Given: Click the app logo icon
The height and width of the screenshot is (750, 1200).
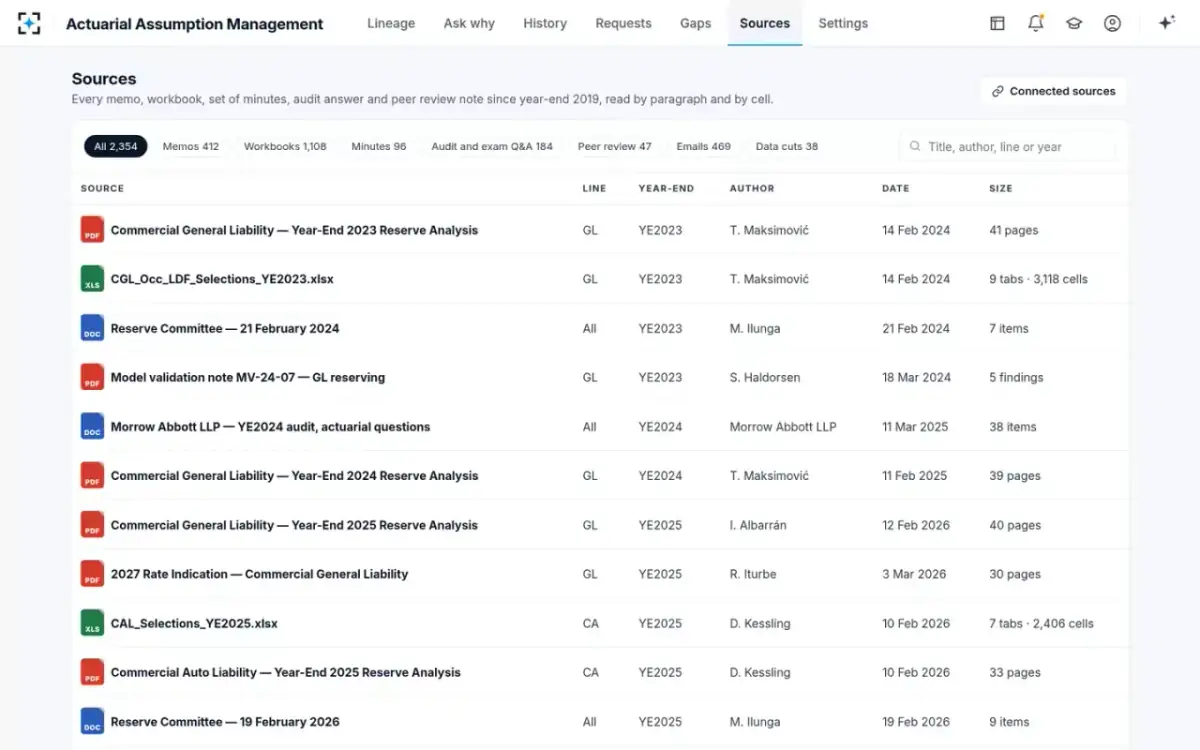Looking at the screenshot, I should coord(29,23).
